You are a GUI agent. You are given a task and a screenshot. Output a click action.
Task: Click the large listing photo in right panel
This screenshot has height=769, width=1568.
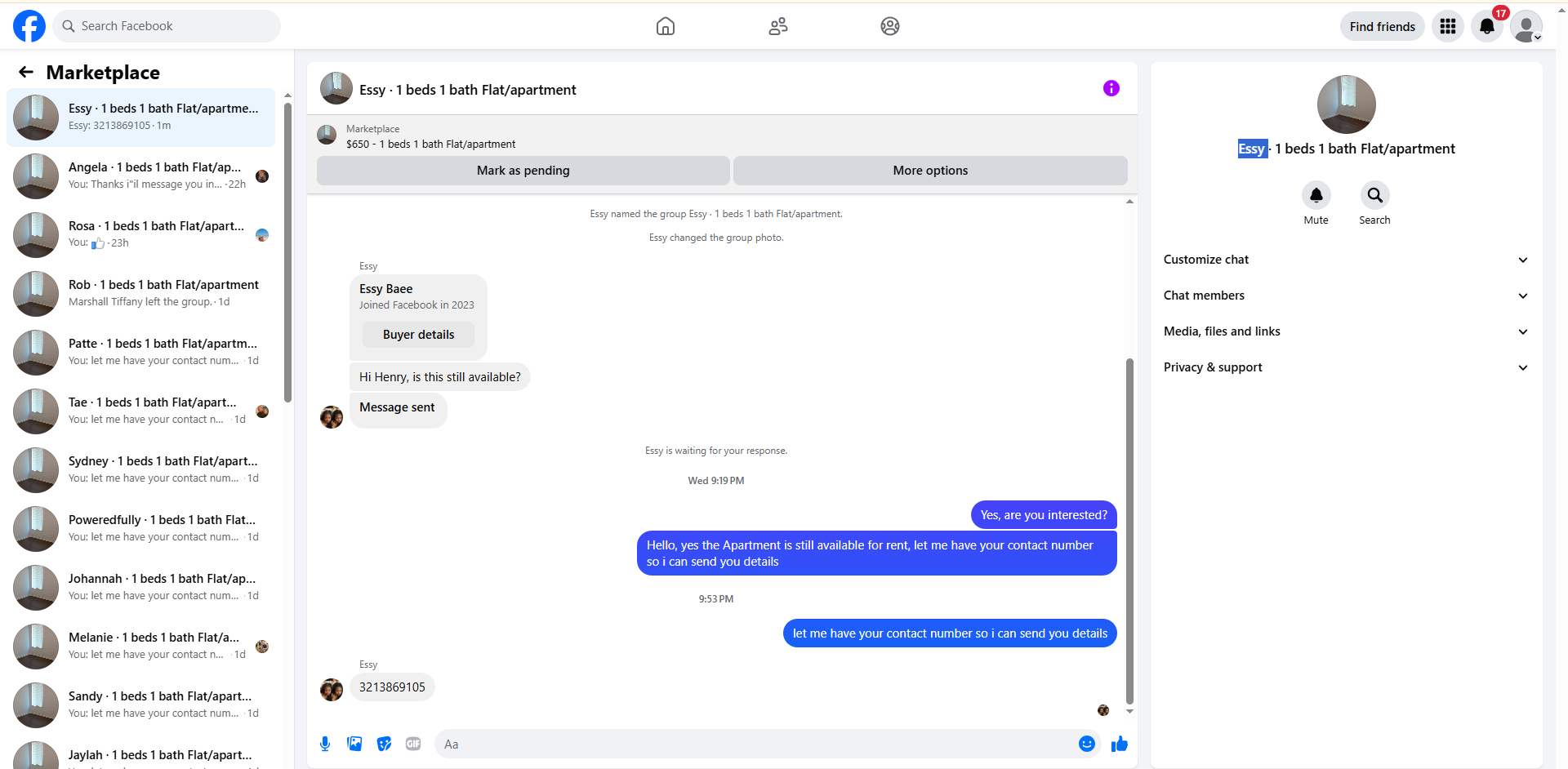pyautogui.click(x=1347, y=104)
